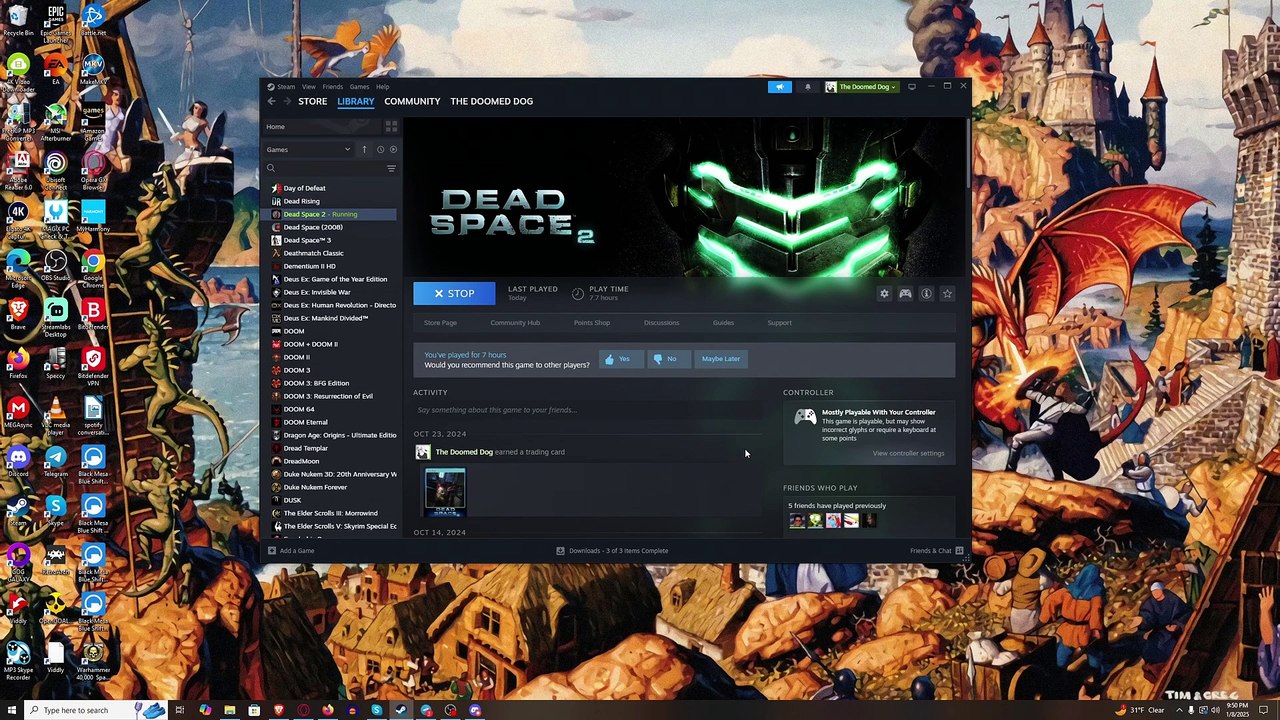Click Add a Game plus icon

(272, 551)
